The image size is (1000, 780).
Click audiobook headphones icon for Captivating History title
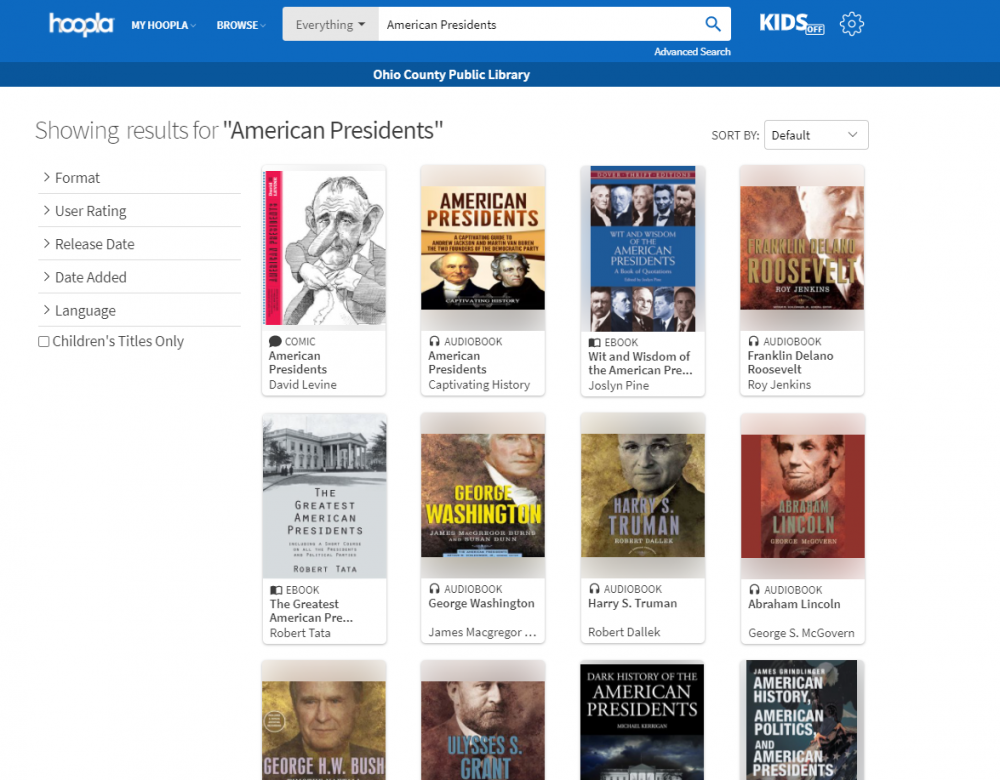point(434,341)
